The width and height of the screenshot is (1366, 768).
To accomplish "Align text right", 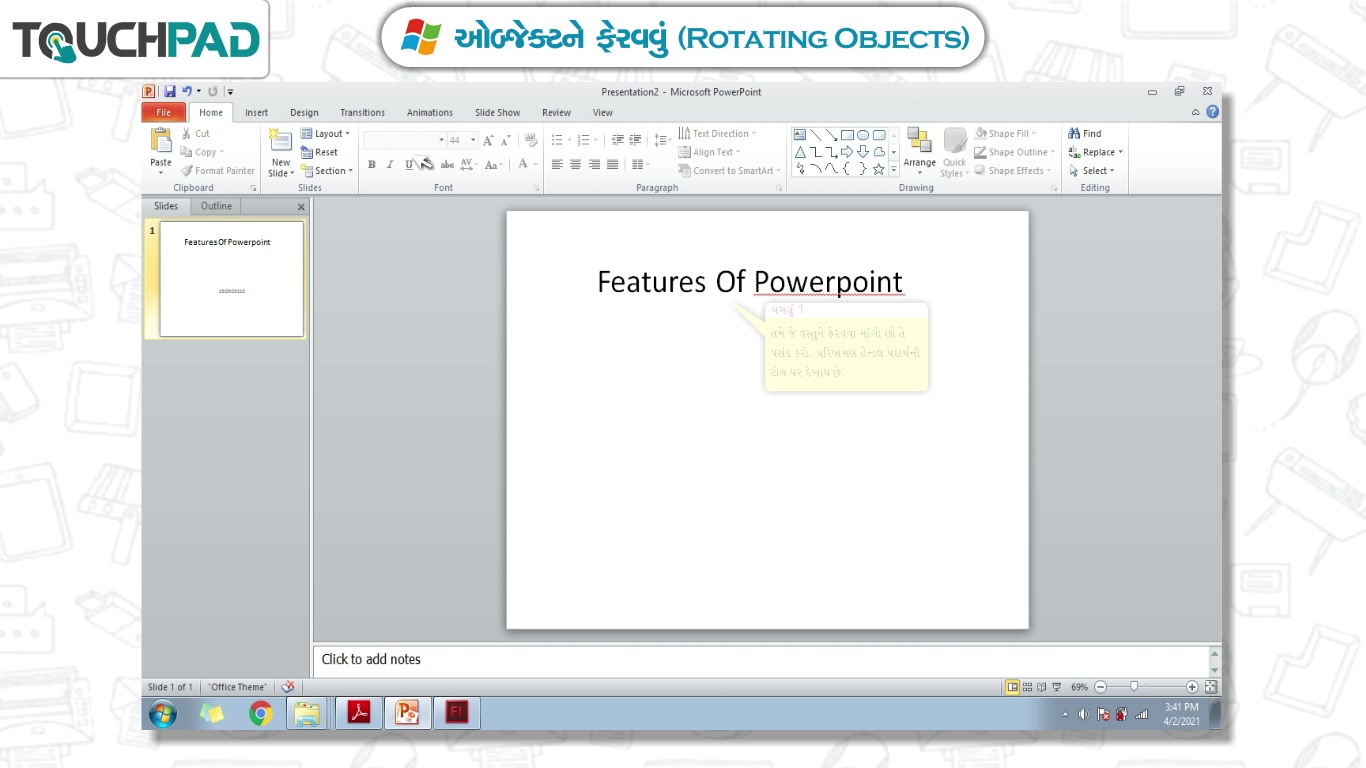I will pos(594,165).
